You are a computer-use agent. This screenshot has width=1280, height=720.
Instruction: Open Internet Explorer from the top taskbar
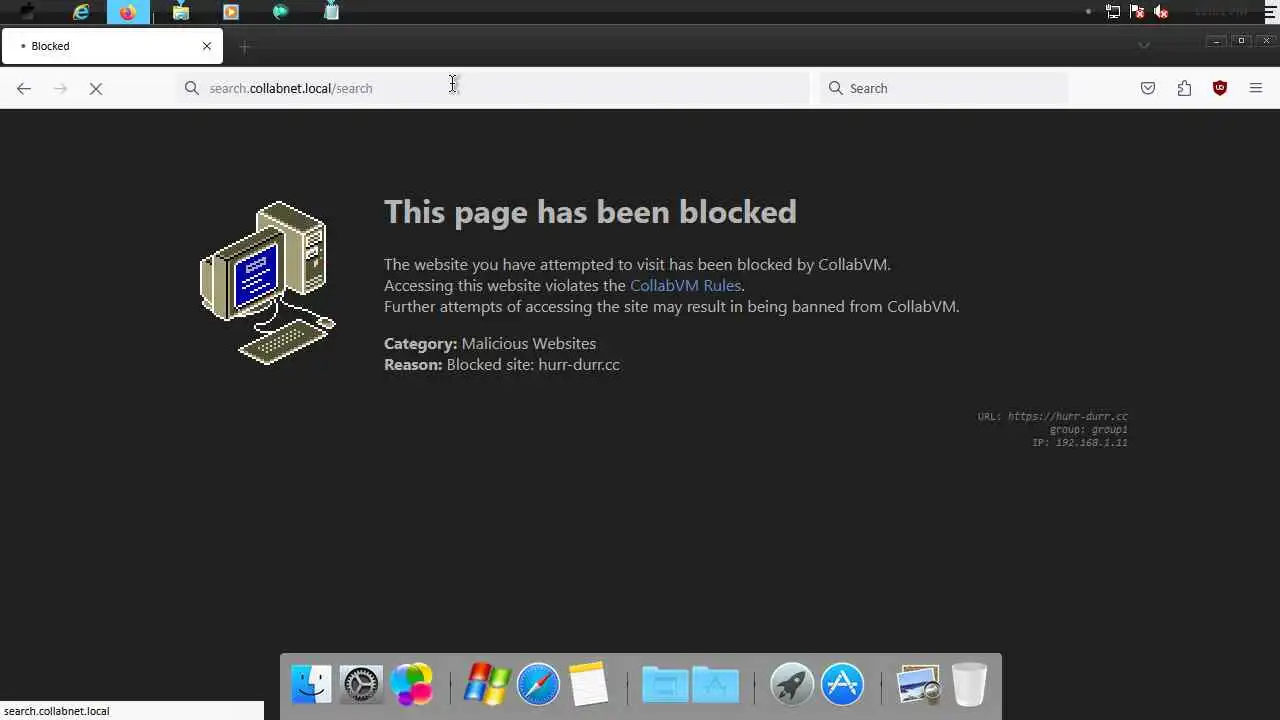tap(81, 12)
